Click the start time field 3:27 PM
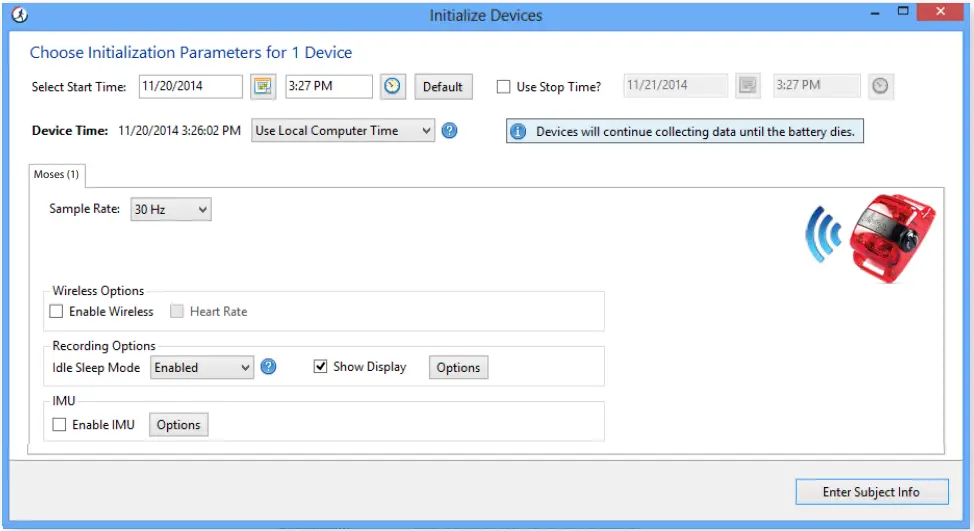Viewport: 974px width, 531px height. point(329,86)
